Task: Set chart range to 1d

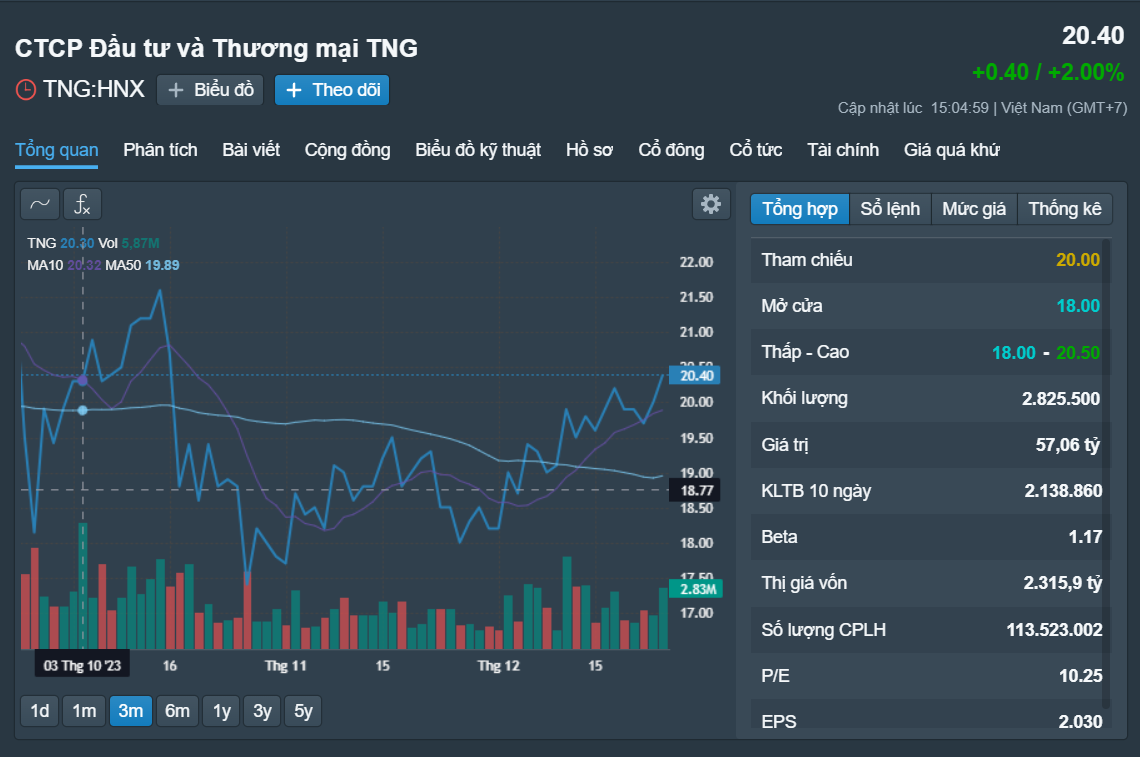Action: tap(40, 711)
